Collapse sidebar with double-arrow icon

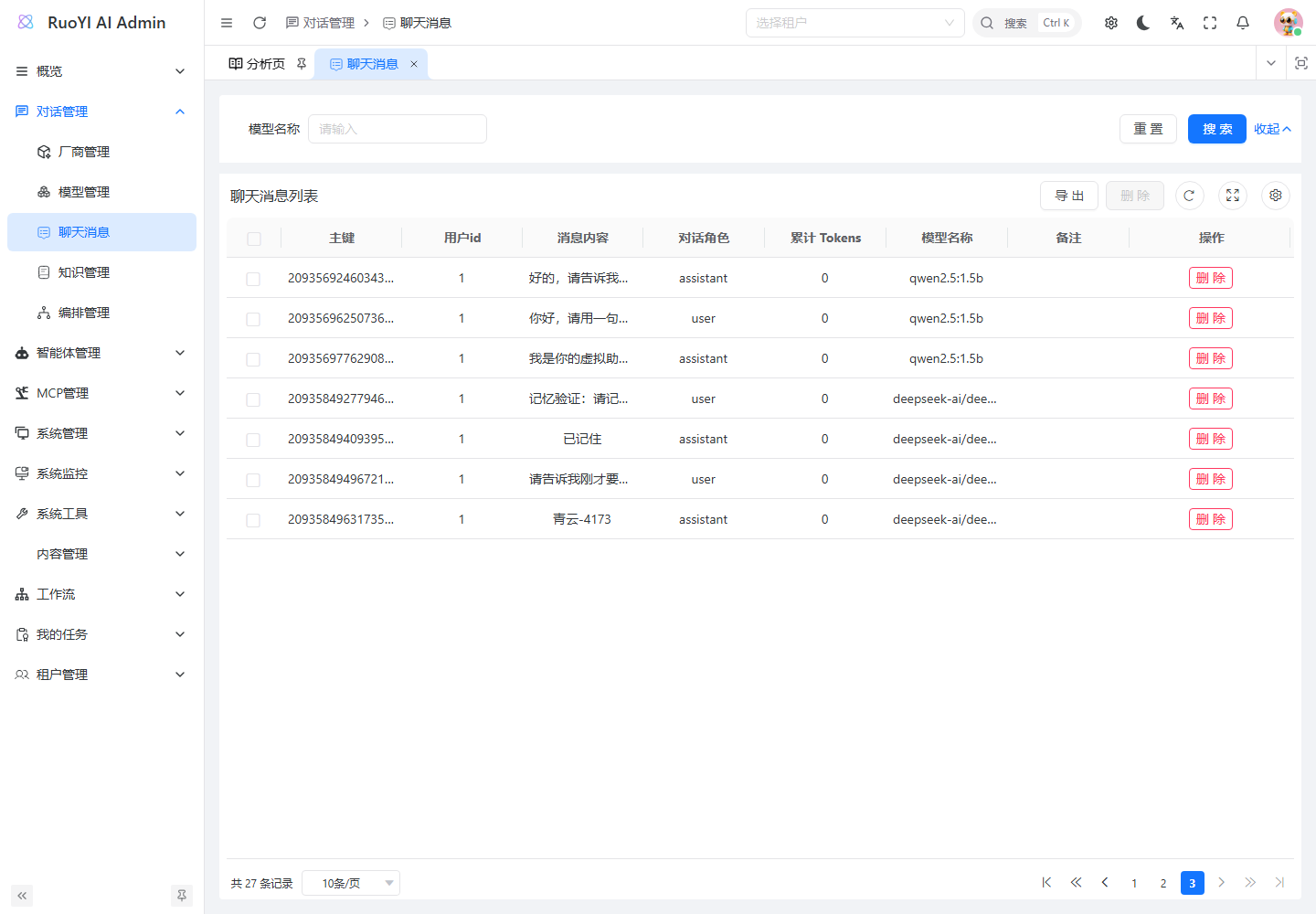[x=22, y=896]
